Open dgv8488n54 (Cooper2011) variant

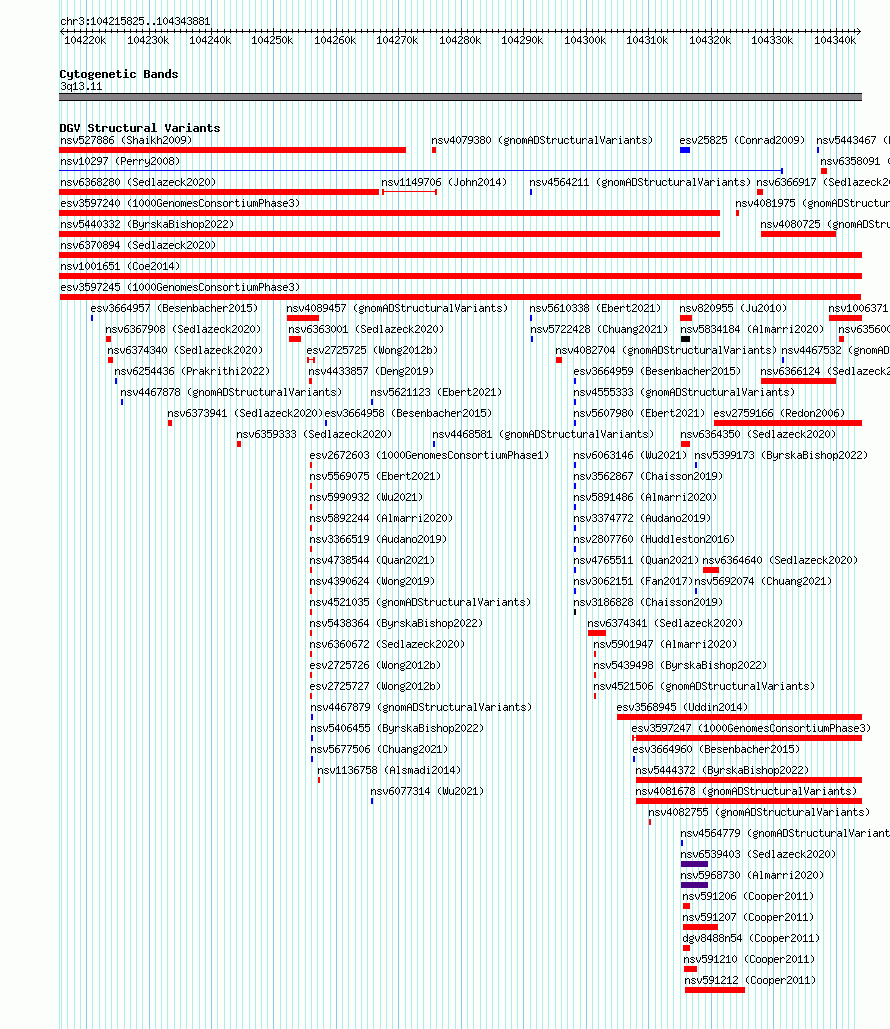[x=751, y=938]
